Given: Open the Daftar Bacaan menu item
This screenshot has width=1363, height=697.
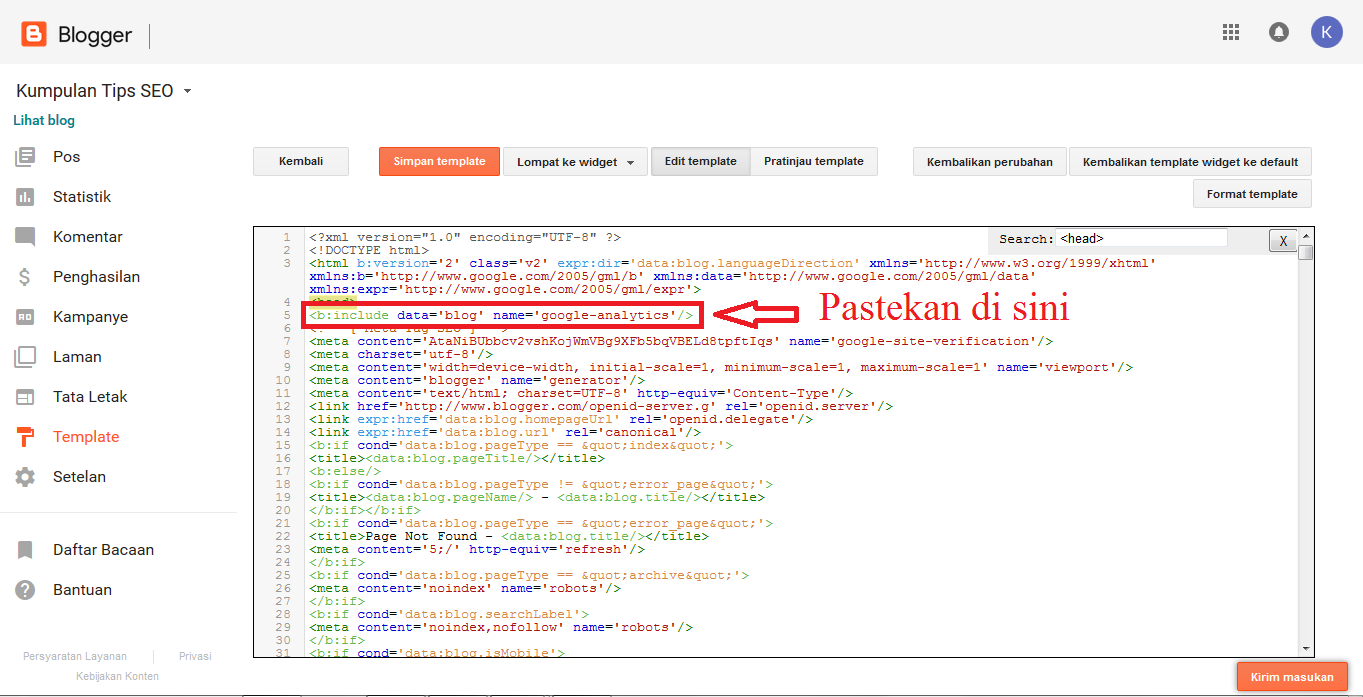Looking at the screenshot, I should pyautogui.click(x=103, y=550).
